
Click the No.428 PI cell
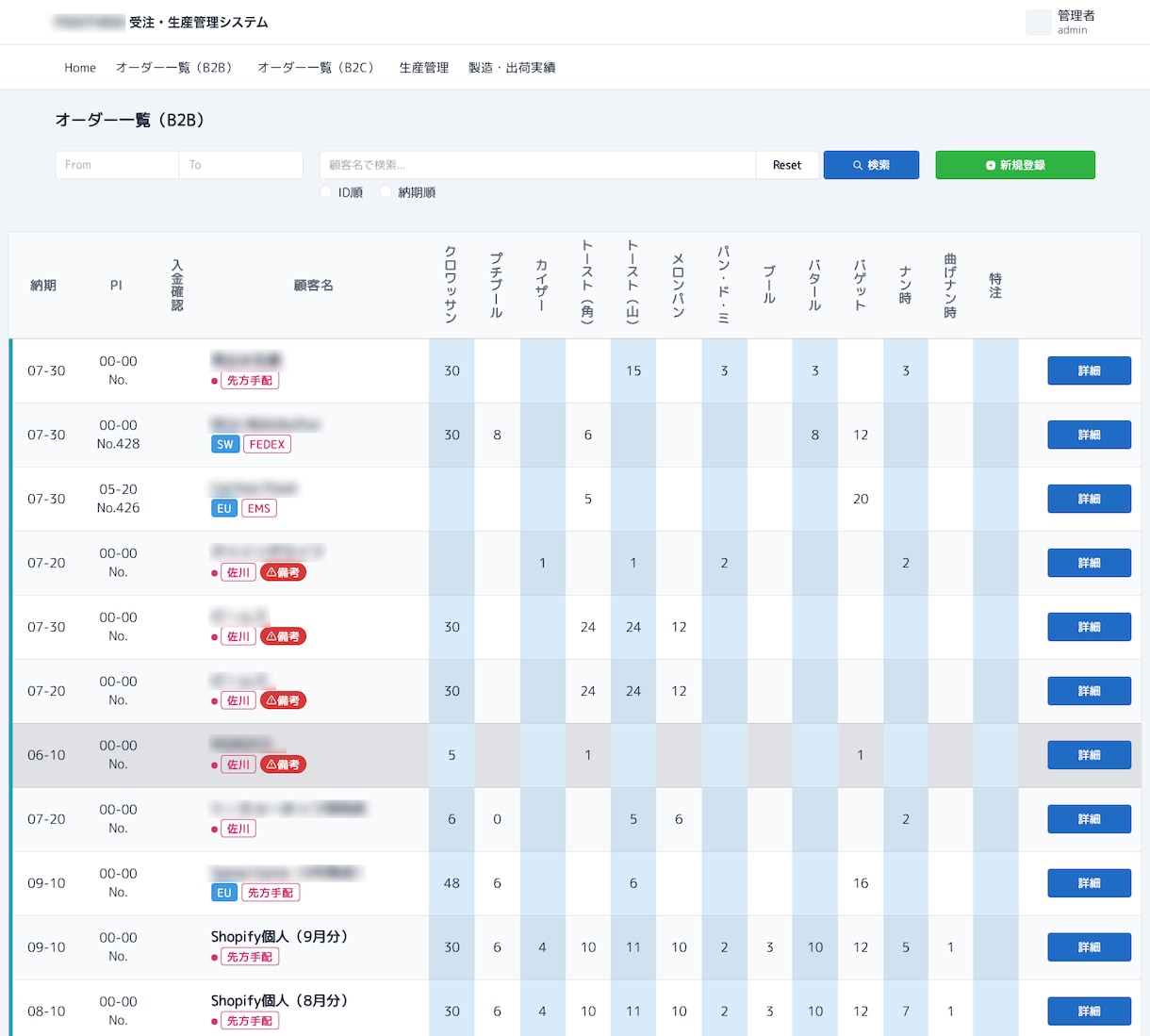click(118, 435)
